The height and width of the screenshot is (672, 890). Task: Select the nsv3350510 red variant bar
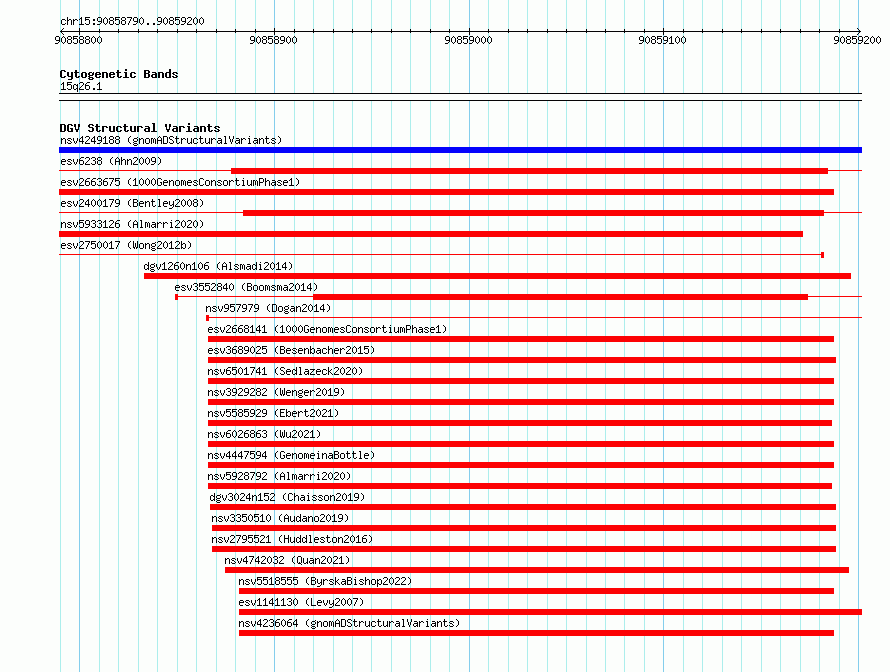pyautogui.click(x=524, y=528)
